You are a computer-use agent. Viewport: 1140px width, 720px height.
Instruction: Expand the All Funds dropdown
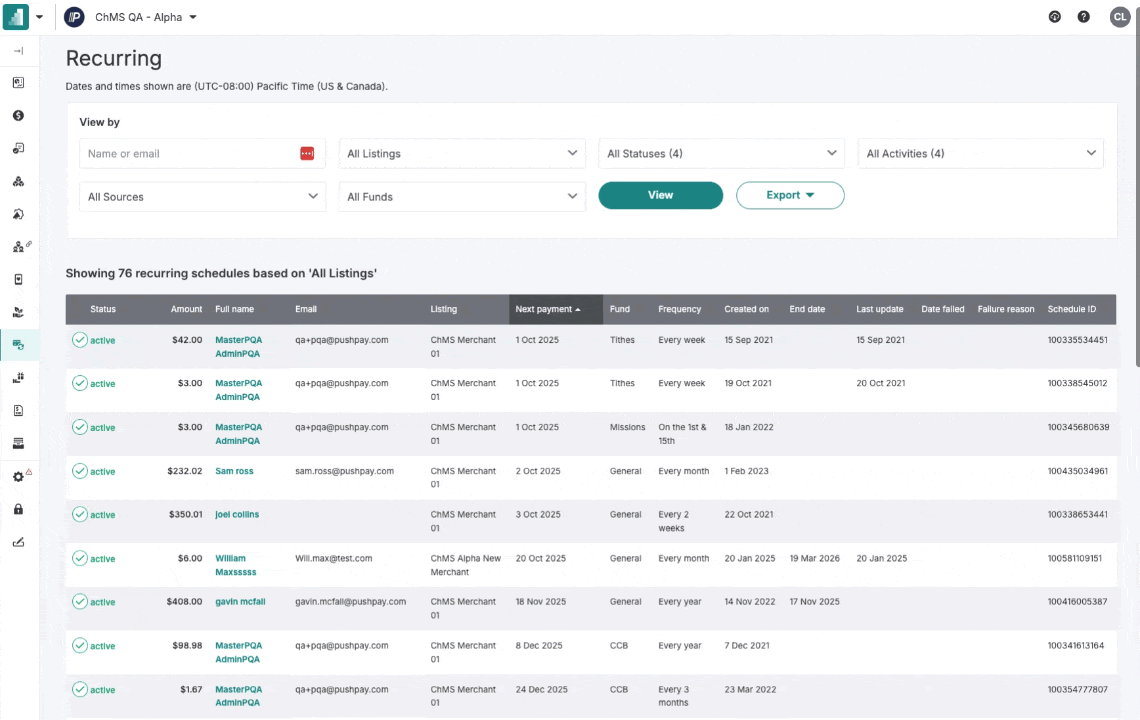[461, 196]
